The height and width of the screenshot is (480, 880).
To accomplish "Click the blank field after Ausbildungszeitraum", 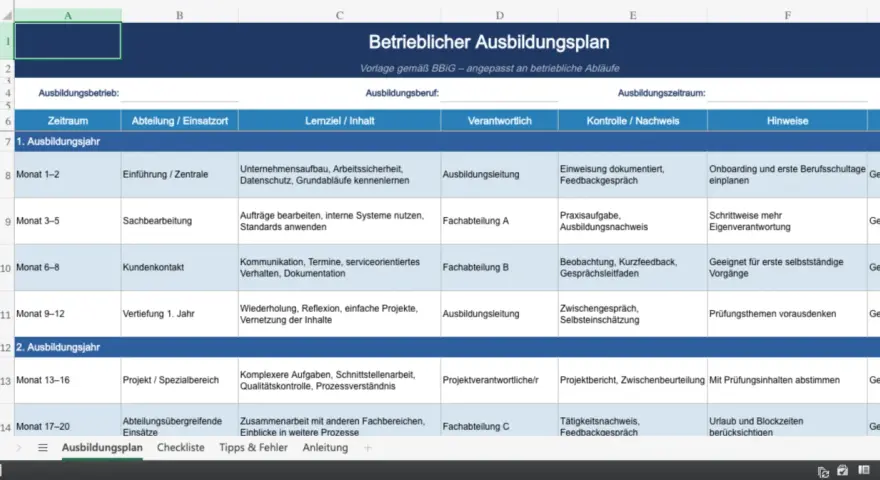I will click(x=787, y=93).
